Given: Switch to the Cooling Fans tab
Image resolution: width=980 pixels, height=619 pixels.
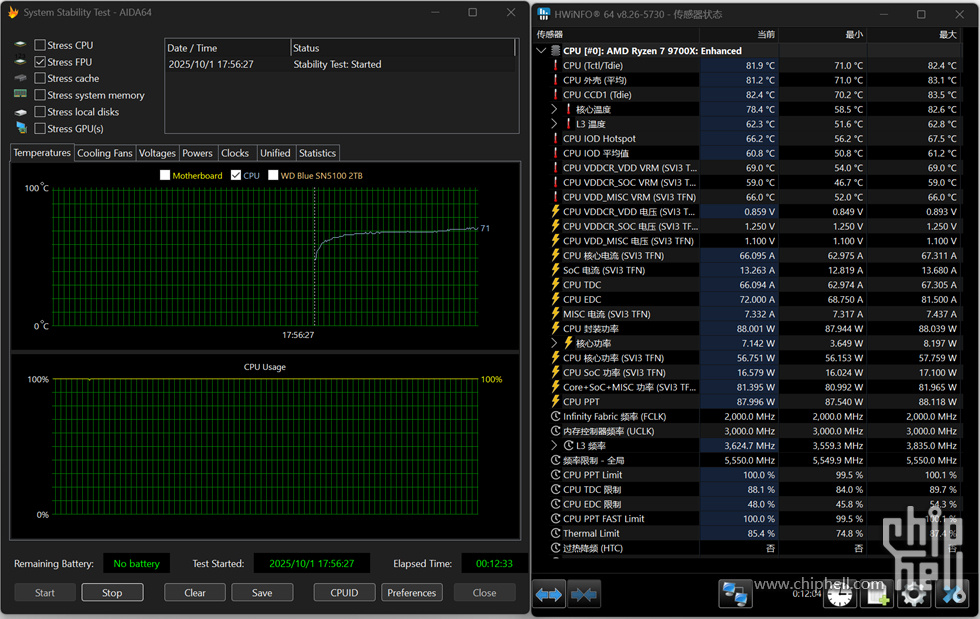Looking at the screenshot, I should coord(104,153).
